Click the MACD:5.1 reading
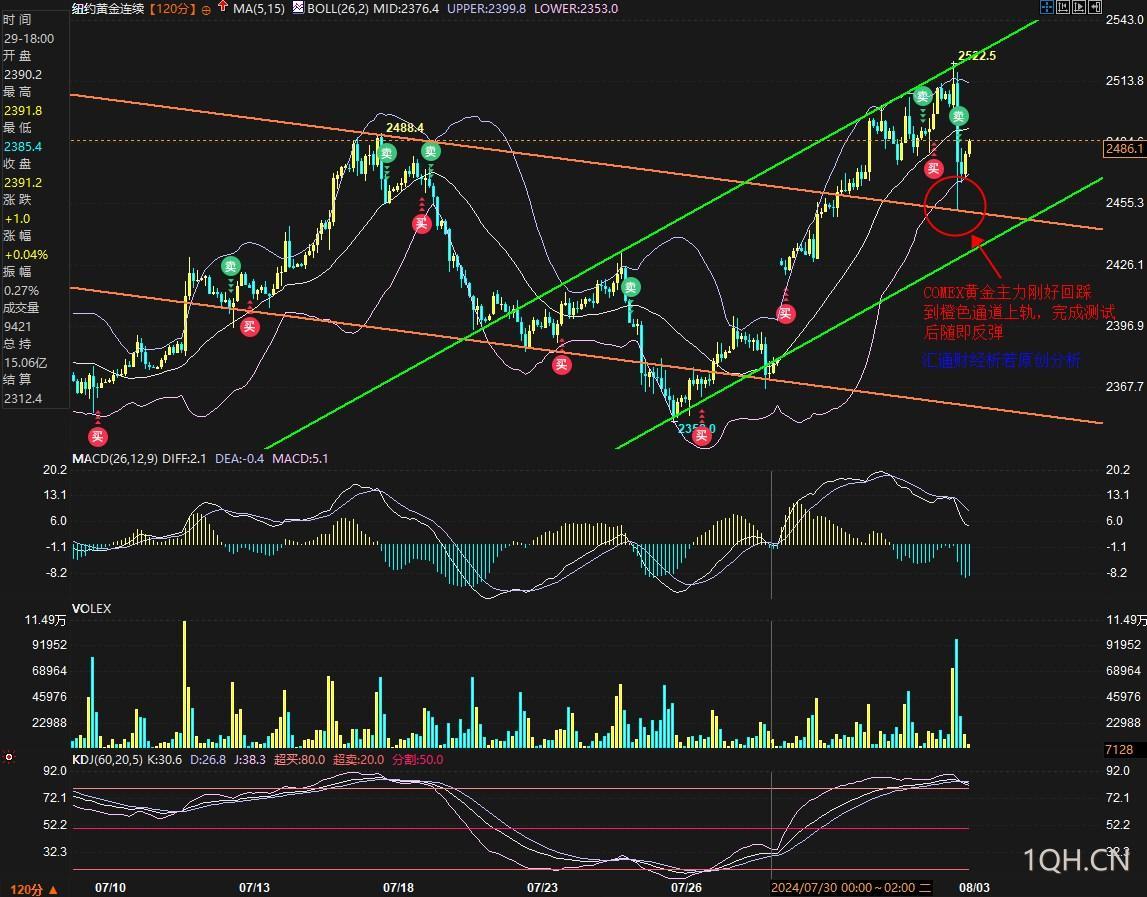 click(301, 459)
